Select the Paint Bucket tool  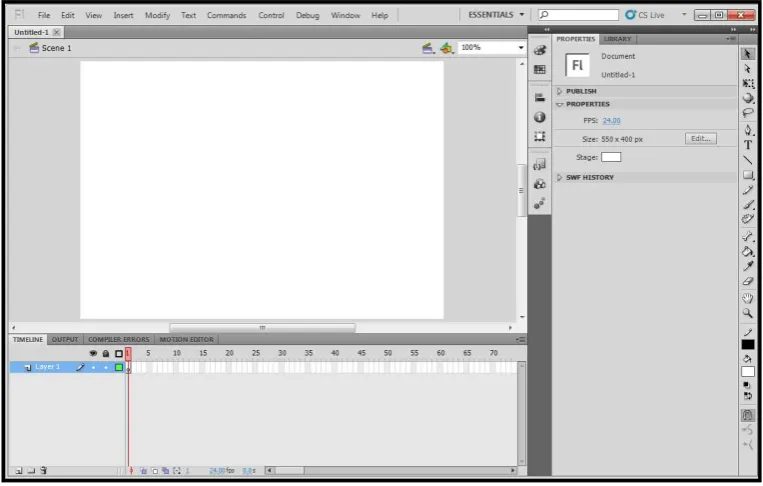point(748,252)
